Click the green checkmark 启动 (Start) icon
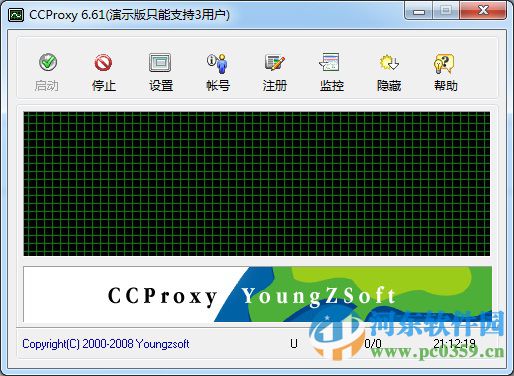 (x=48, y=62)
